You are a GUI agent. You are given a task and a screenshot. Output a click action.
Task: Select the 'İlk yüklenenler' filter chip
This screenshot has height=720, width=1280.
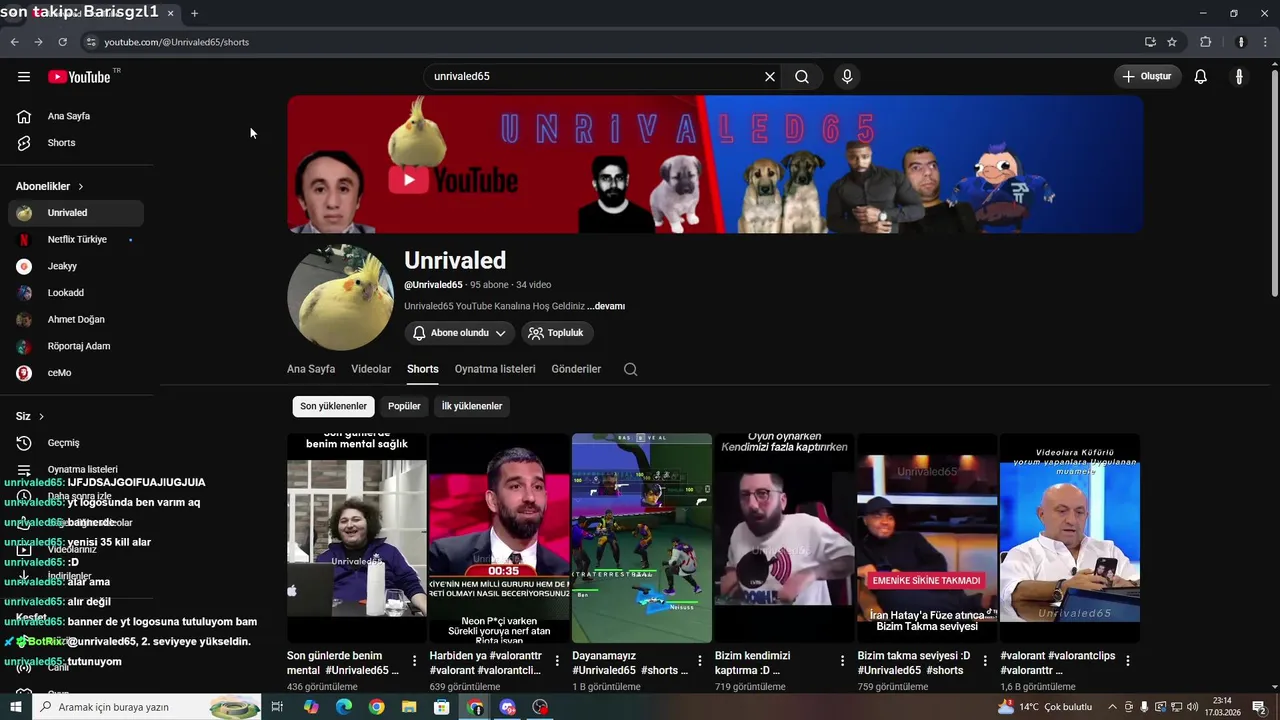[472, 406]
